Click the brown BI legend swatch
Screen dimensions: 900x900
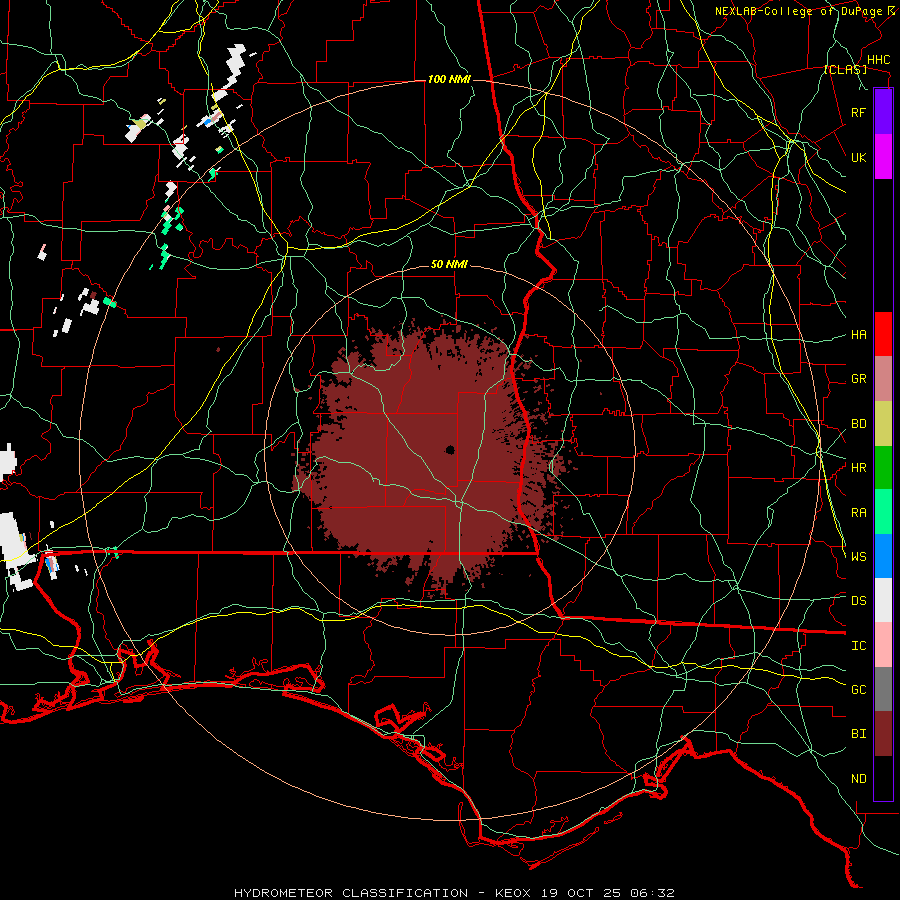click(883, 734)
